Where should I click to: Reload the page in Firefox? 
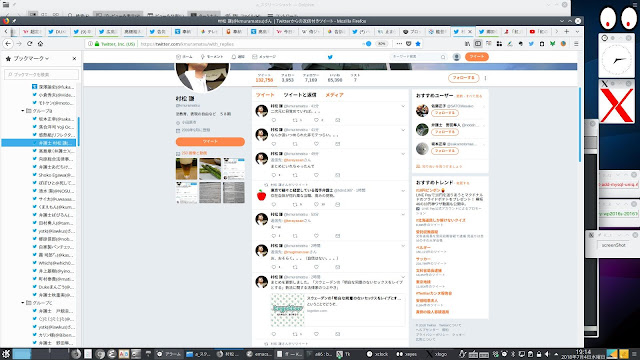click(29, 44)
